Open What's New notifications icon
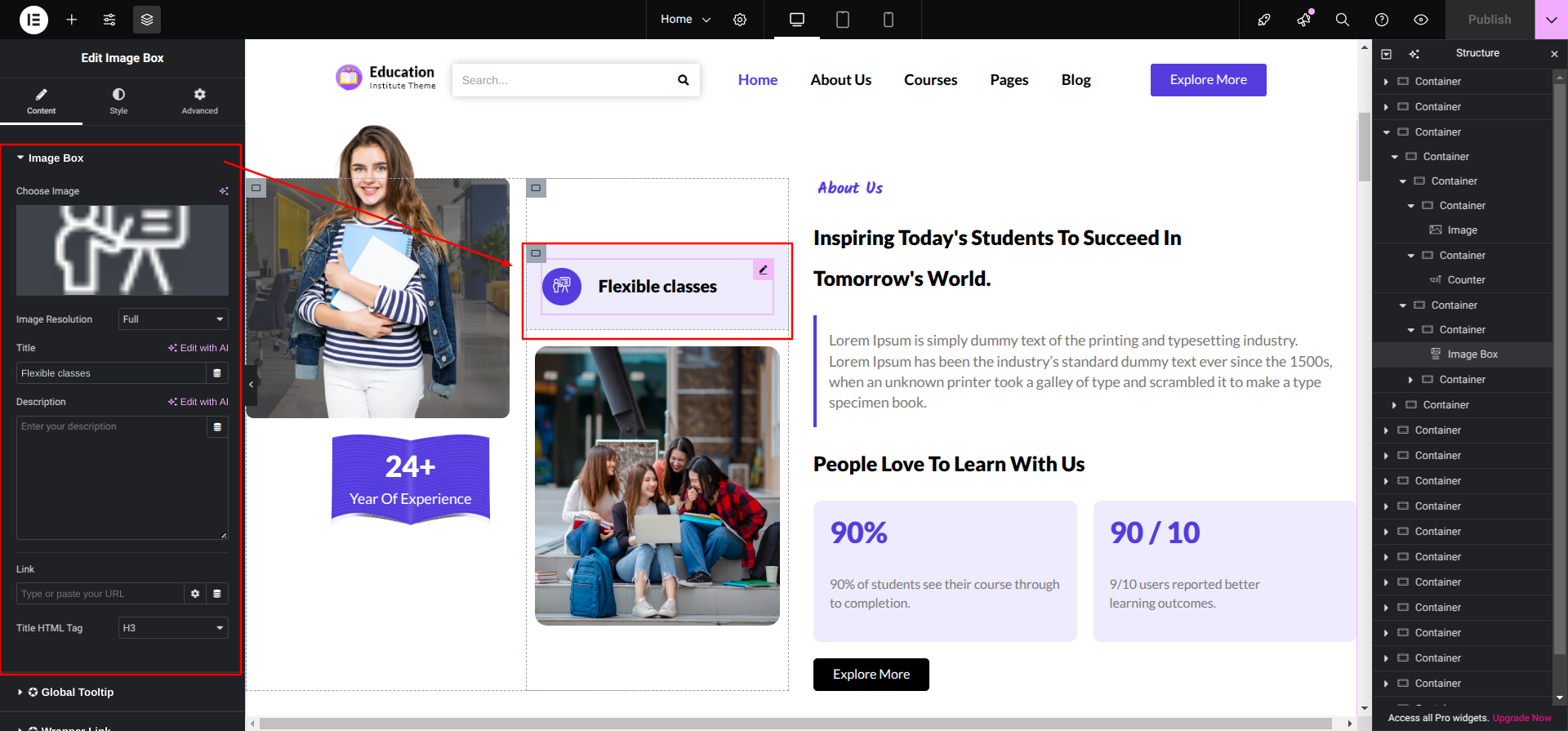This screenshot has height=731, width=1568. pyautogui.click(x=1303, y=20)
